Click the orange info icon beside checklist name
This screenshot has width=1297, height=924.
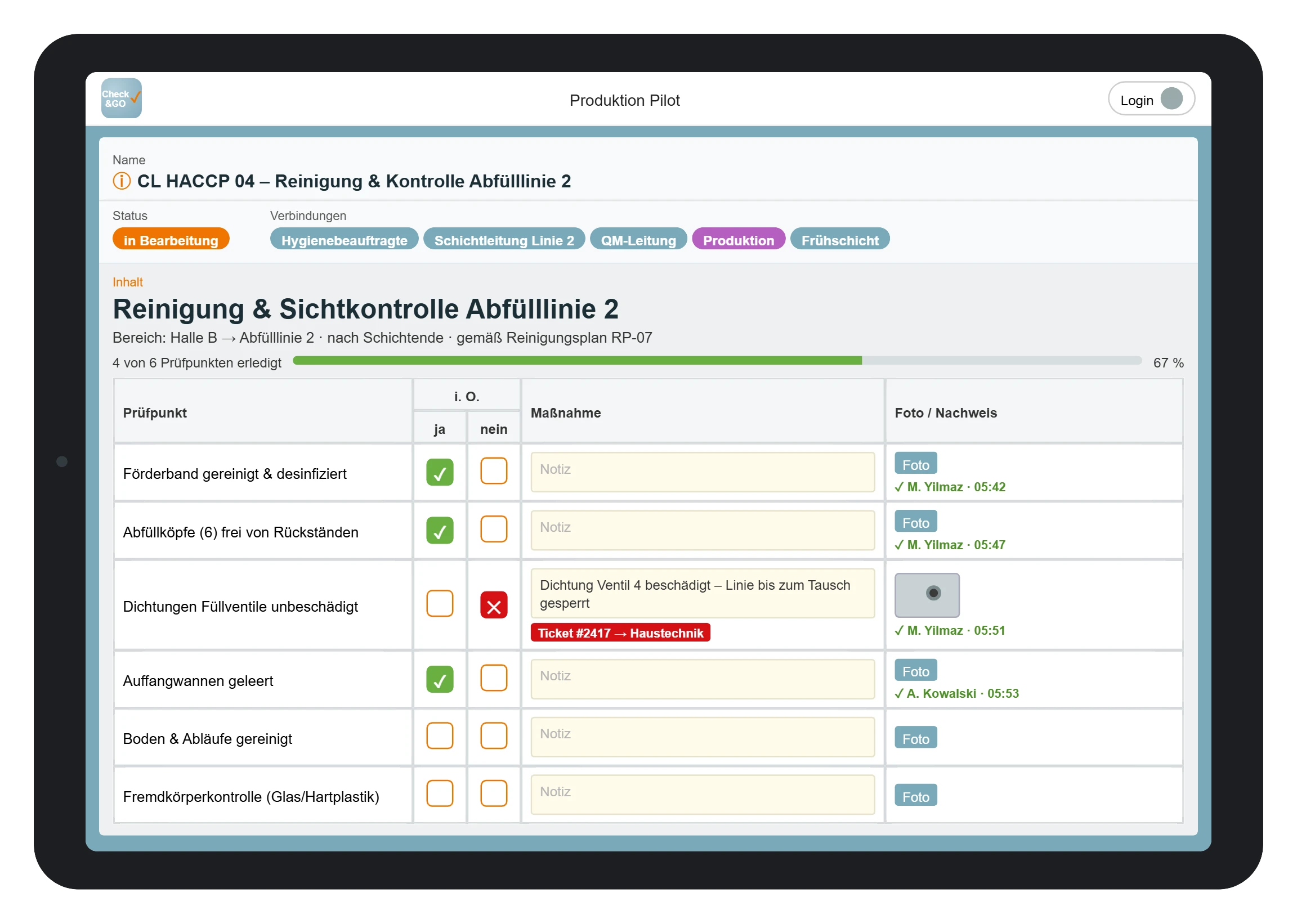[x=122, y=181]
